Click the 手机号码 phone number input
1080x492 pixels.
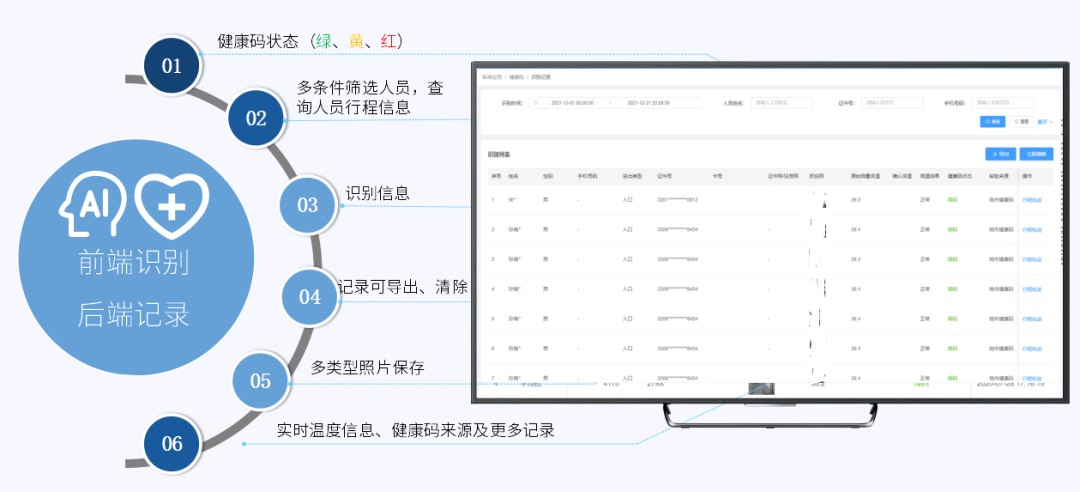pos(1011,102)
